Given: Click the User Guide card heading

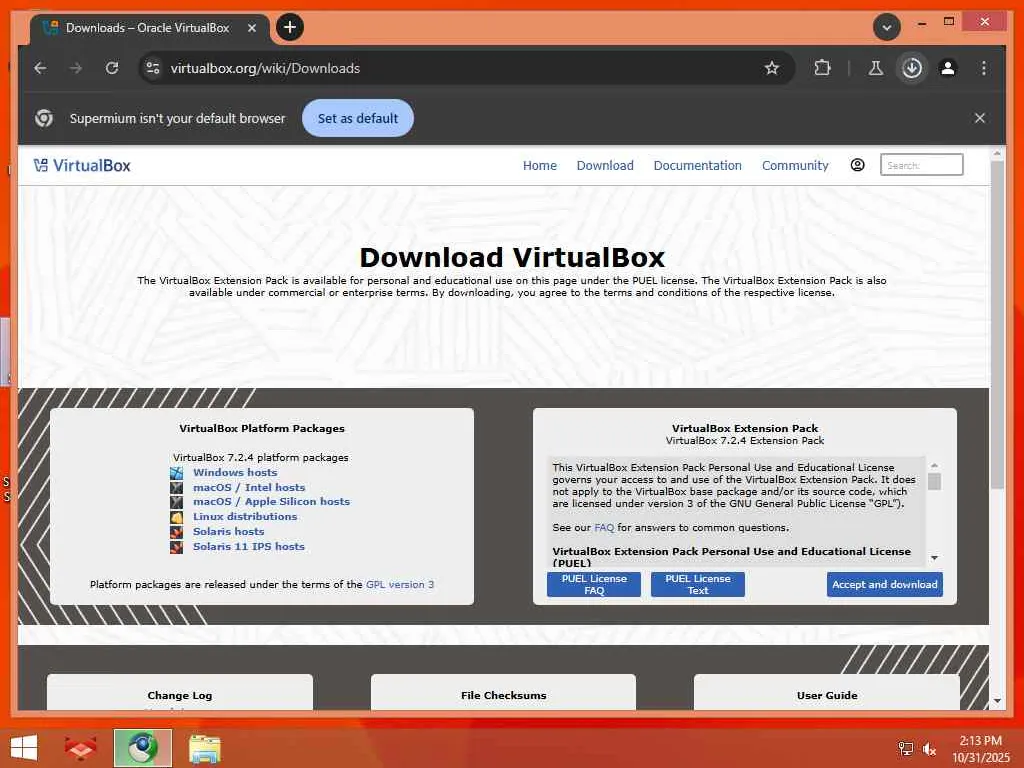Looking at the screenshot, I should [x=827, y=696].
